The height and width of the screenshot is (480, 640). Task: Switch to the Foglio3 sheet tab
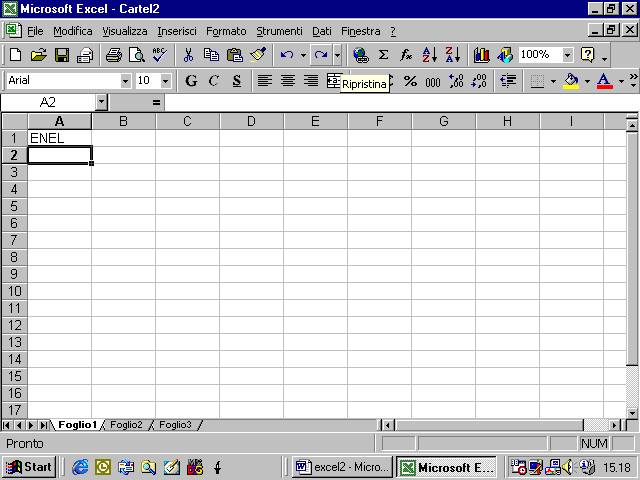[x=175, y=425]
